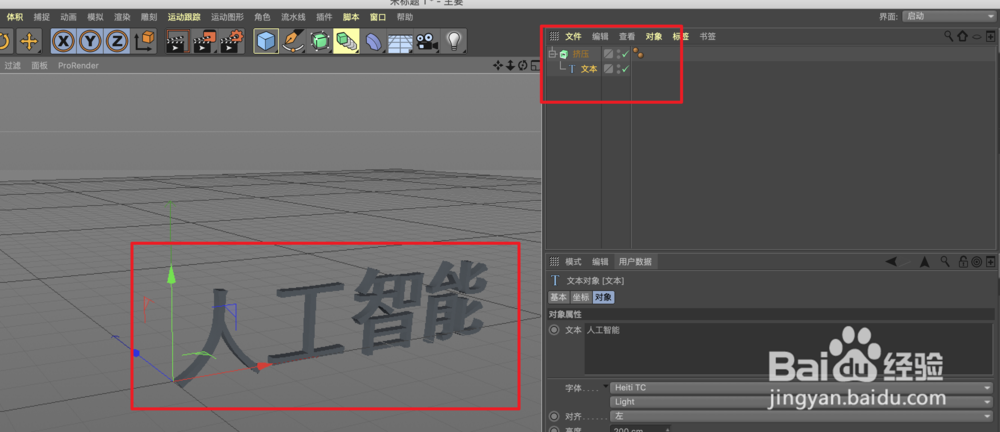
Task: Click Object Manager home path icon
Action: point(962,36)
